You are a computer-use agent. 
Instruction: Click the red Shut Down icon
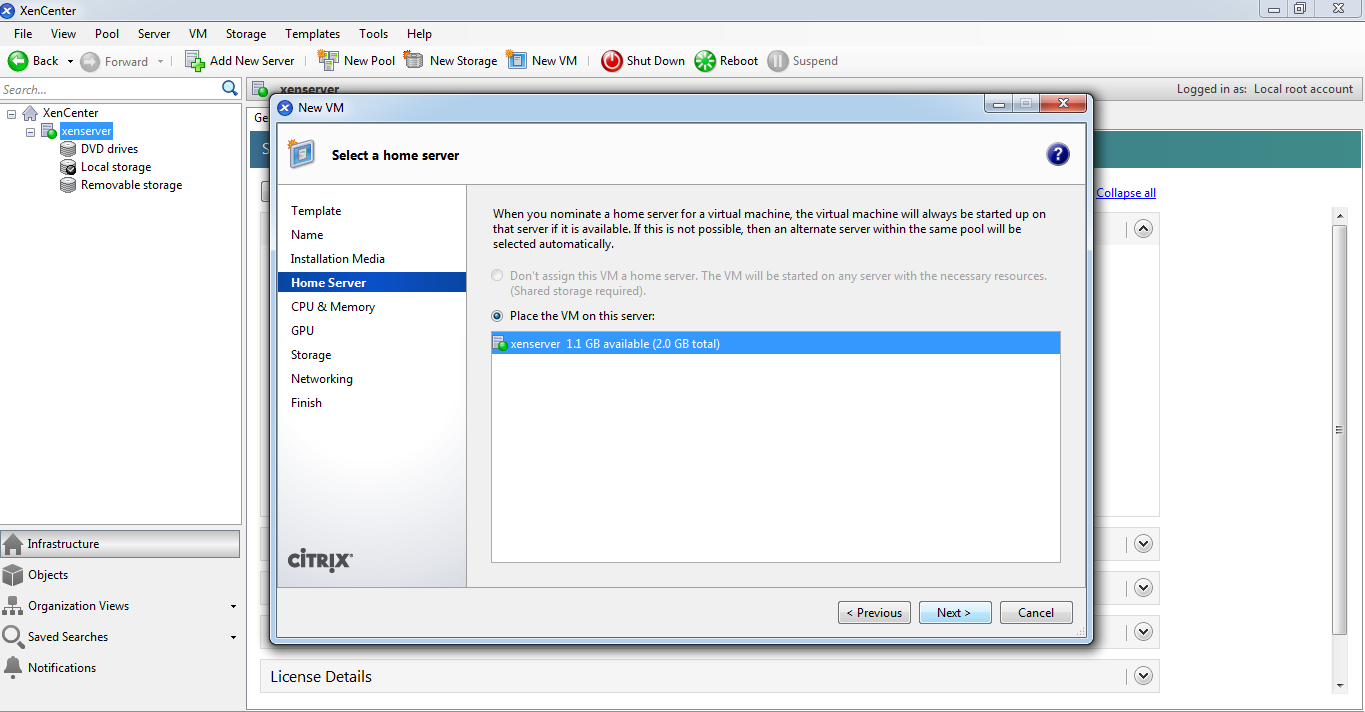(612, 61)
